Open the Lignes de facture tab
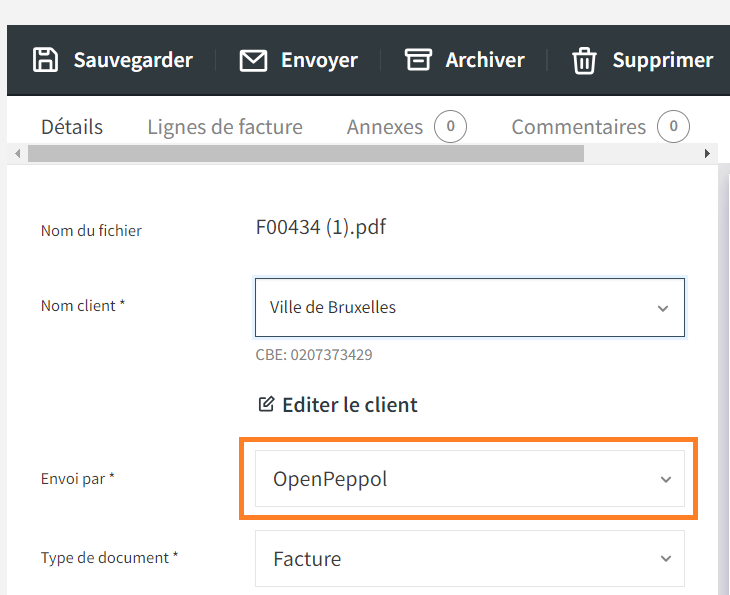This screenshot has width=730, height=595. 225,127
